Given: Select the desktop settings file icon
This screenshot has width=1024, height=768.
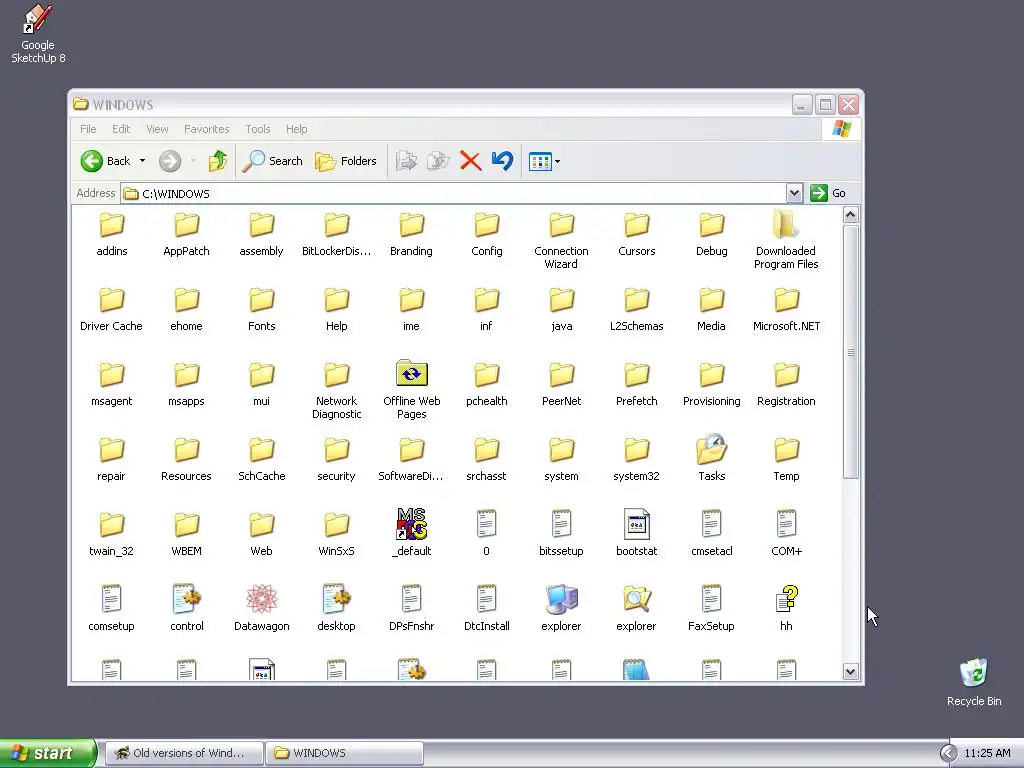Looking at the screenshot, I should [x=336, y=598].
